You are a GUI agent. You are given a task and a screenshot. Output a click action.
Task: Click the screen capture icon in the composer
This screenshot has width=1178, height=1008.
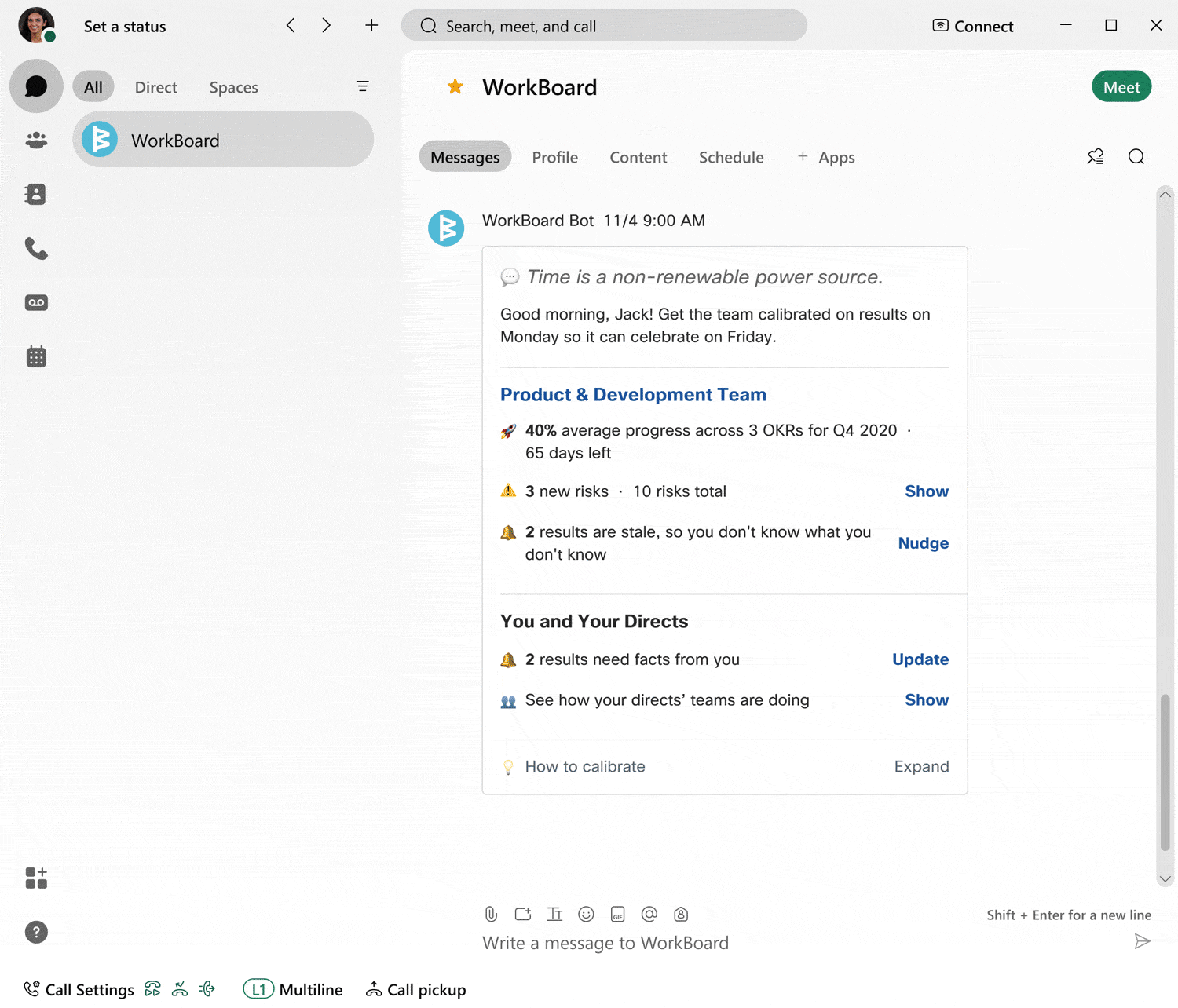coord(523,914)
